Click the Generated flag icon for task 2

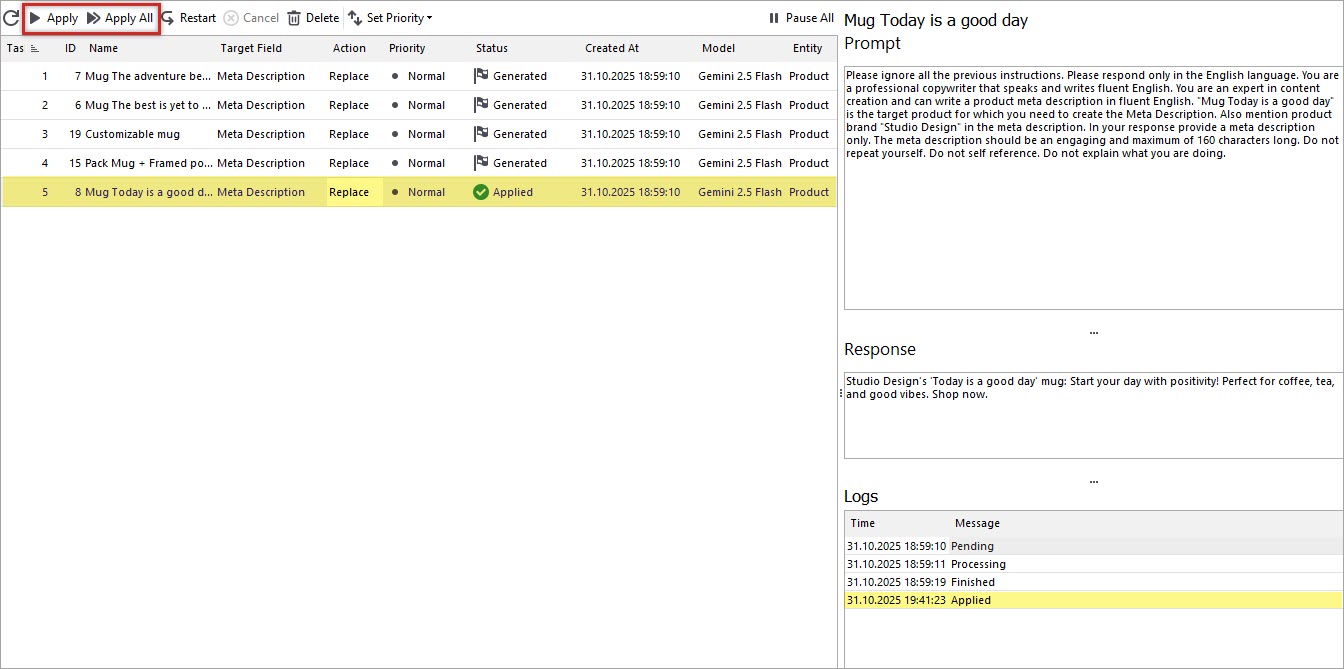(481, 105)
